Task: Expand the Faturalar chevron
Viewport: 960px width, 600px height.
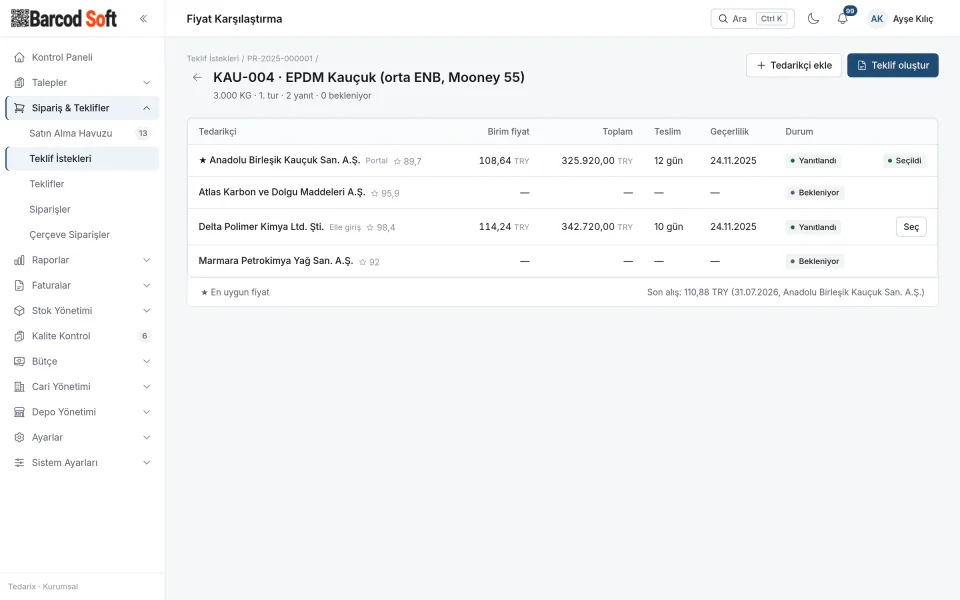Action: point(146,285)
